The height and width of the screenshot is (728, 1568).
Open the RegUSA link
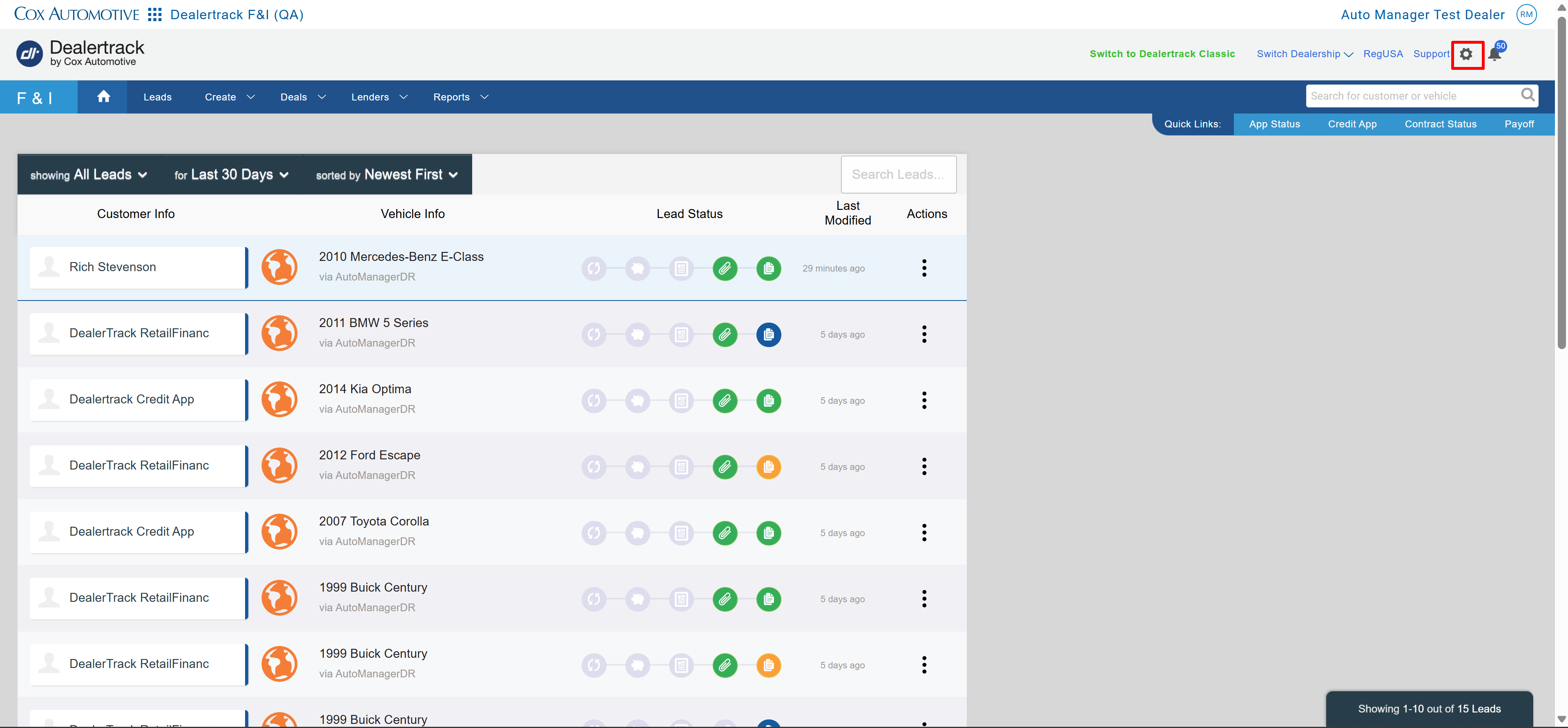1383,54
